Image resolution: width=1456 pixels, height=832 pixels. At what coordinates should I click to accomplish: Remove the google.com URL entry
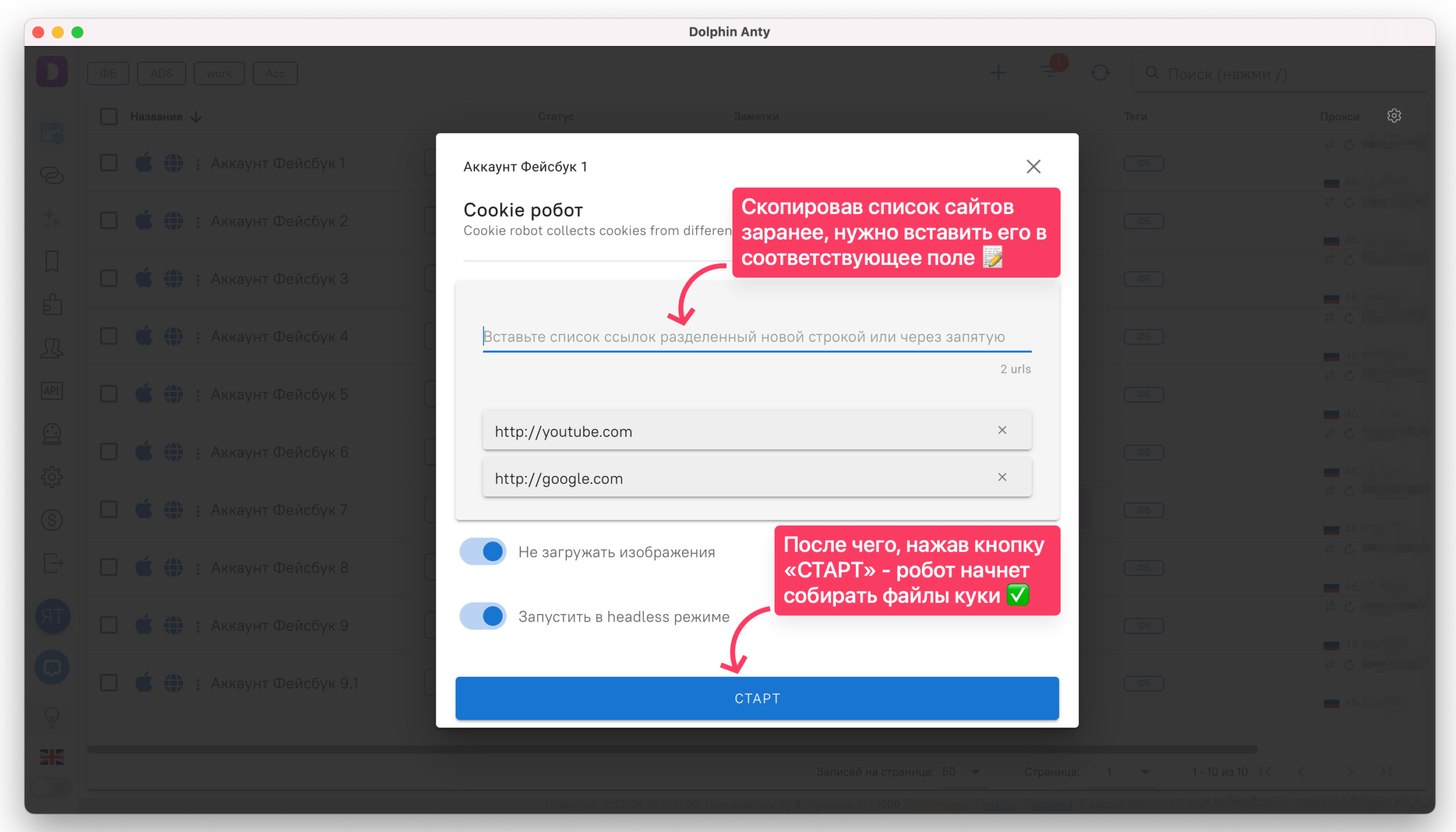1002,477
